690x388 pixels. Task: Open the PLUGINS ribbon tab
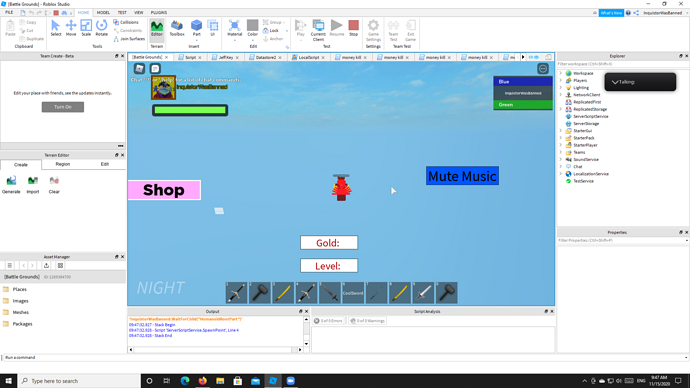point(159,13)
